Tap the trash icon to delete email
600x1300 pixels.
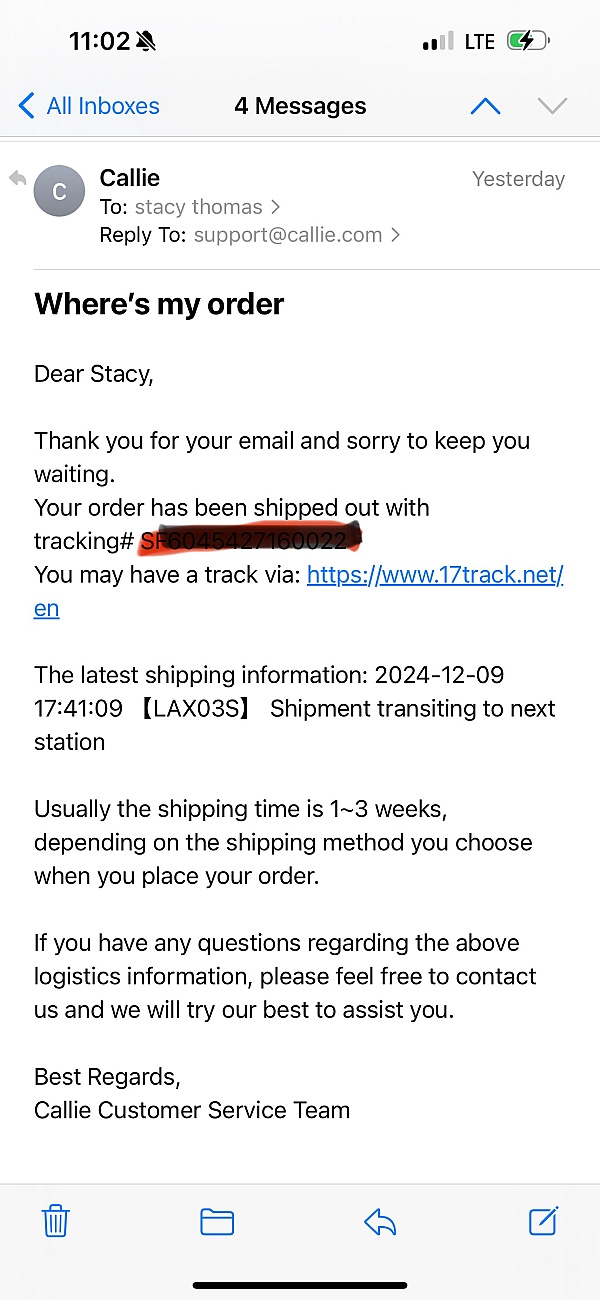(x=55, y=1221)
